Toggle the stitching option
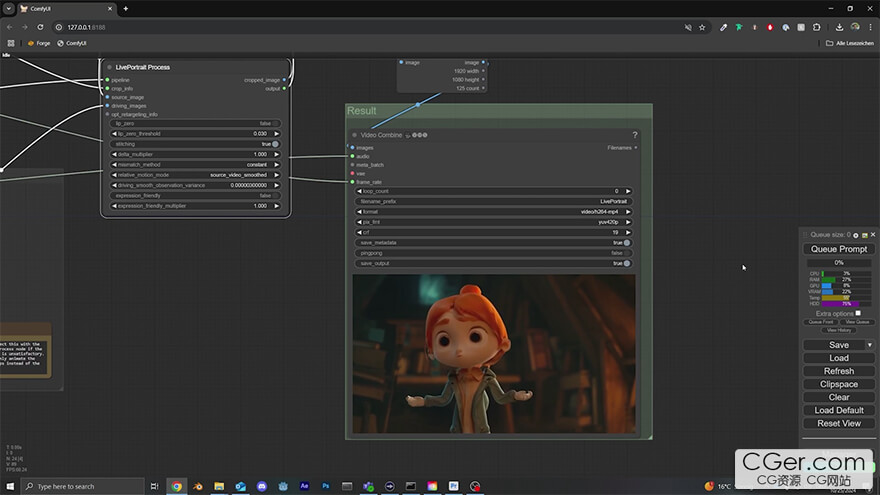880x495 pixels. pyautogui.click(x=195, y=144)
